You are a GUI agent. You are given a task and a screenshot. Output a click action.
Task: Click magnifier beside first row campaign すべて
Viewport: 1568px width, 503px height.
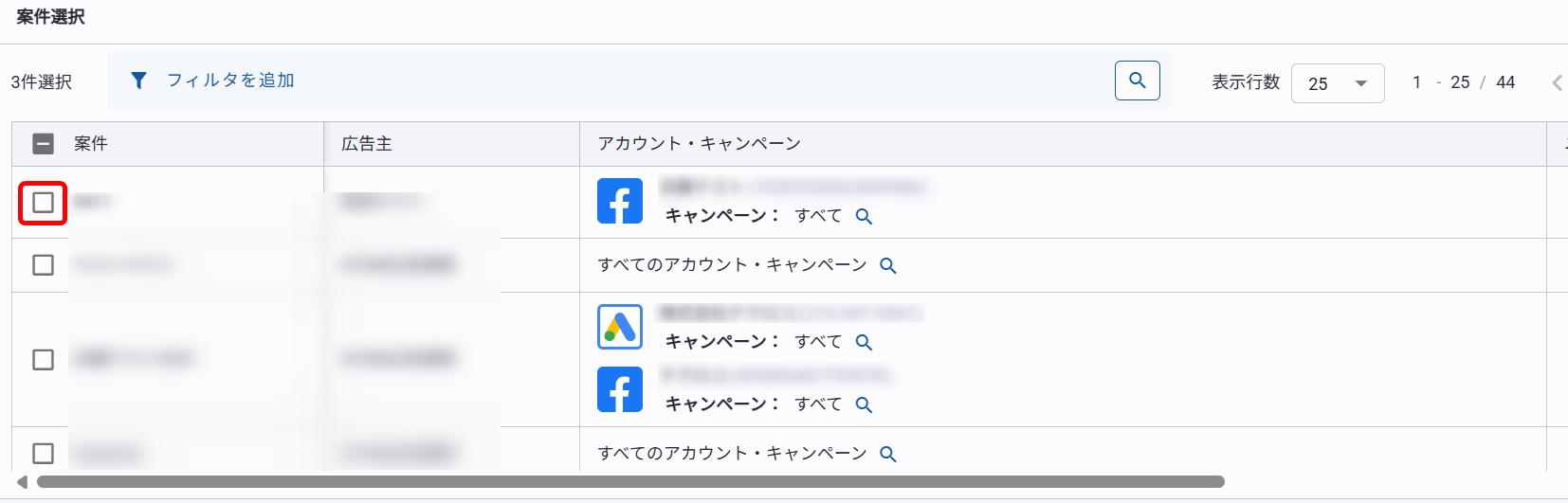click(864, 216)
